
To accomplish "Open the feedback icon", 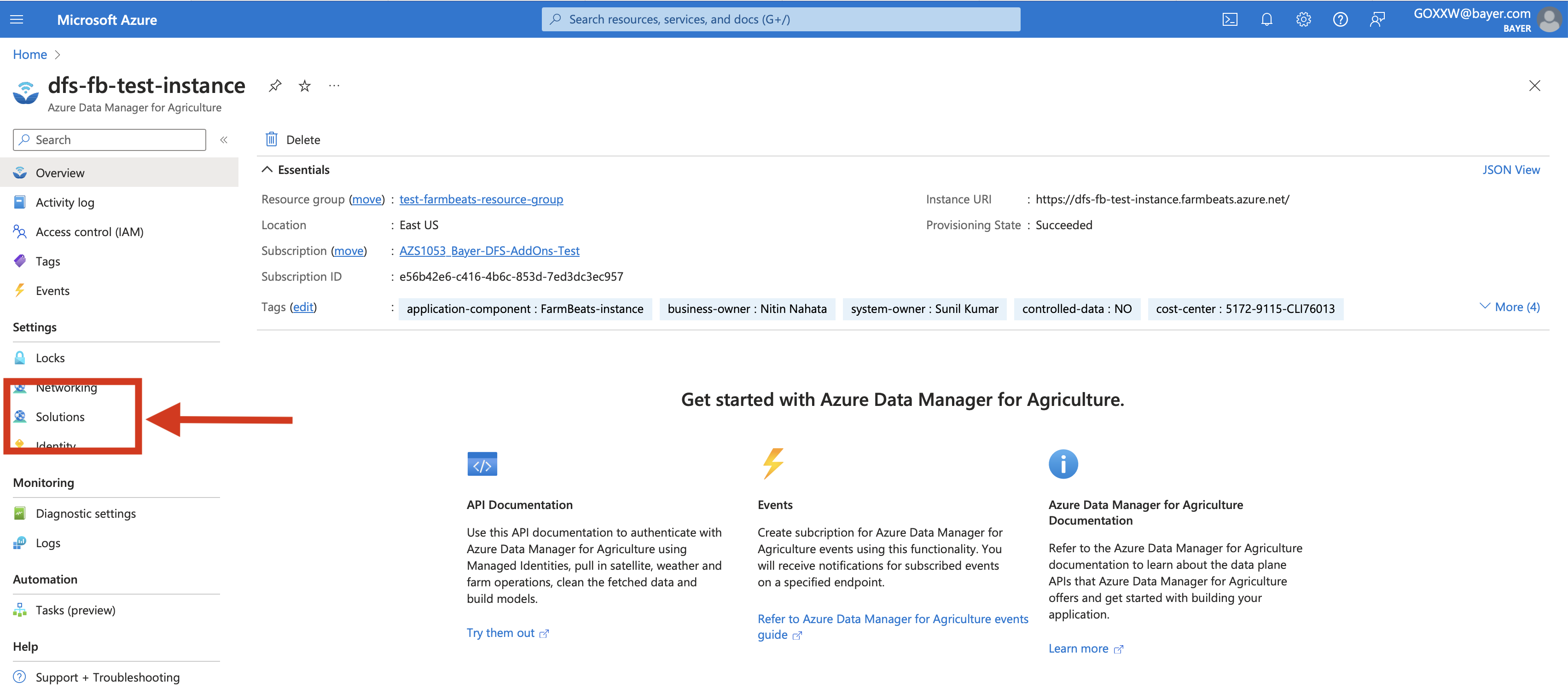I will (1377, 19).
